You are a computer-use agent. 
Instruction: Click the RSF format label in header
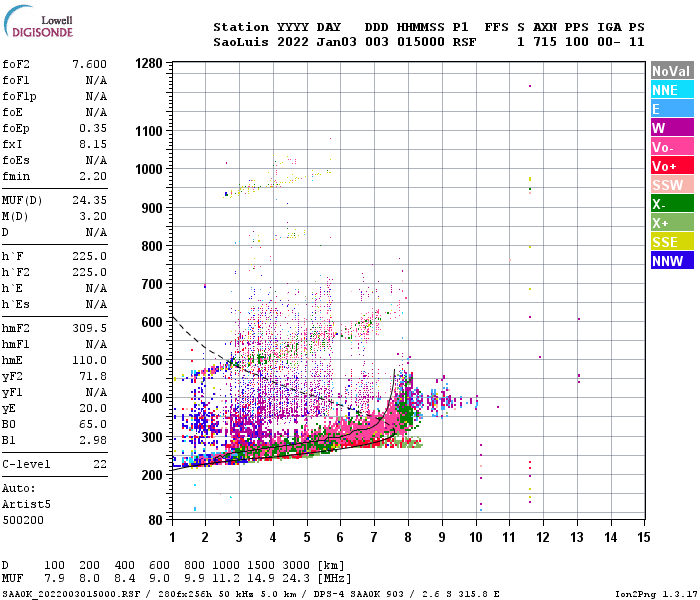(464, 42)
